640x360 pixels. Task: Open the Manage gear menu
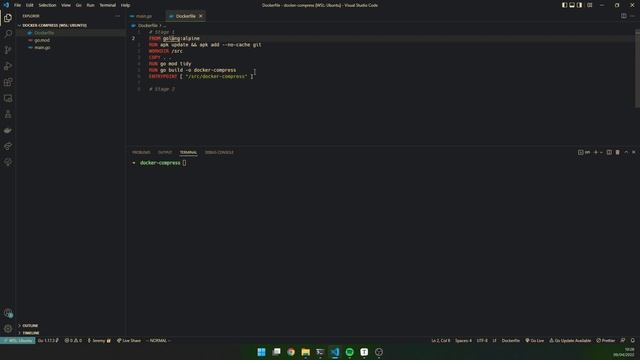pos(8,329)
